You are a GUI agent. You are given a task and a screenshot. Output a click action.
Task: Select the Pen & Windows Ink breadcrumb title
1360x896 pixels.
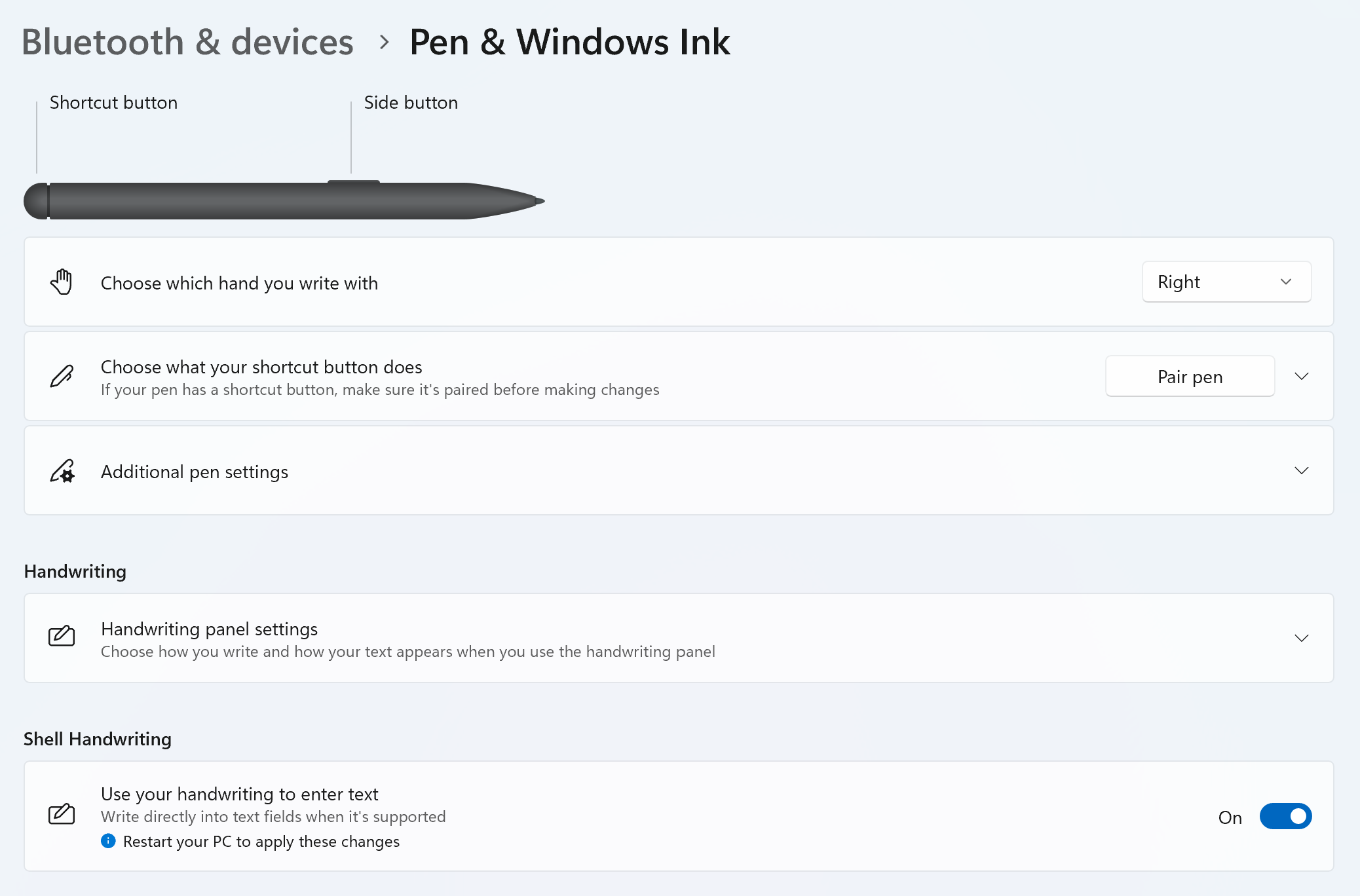(569, 41)
